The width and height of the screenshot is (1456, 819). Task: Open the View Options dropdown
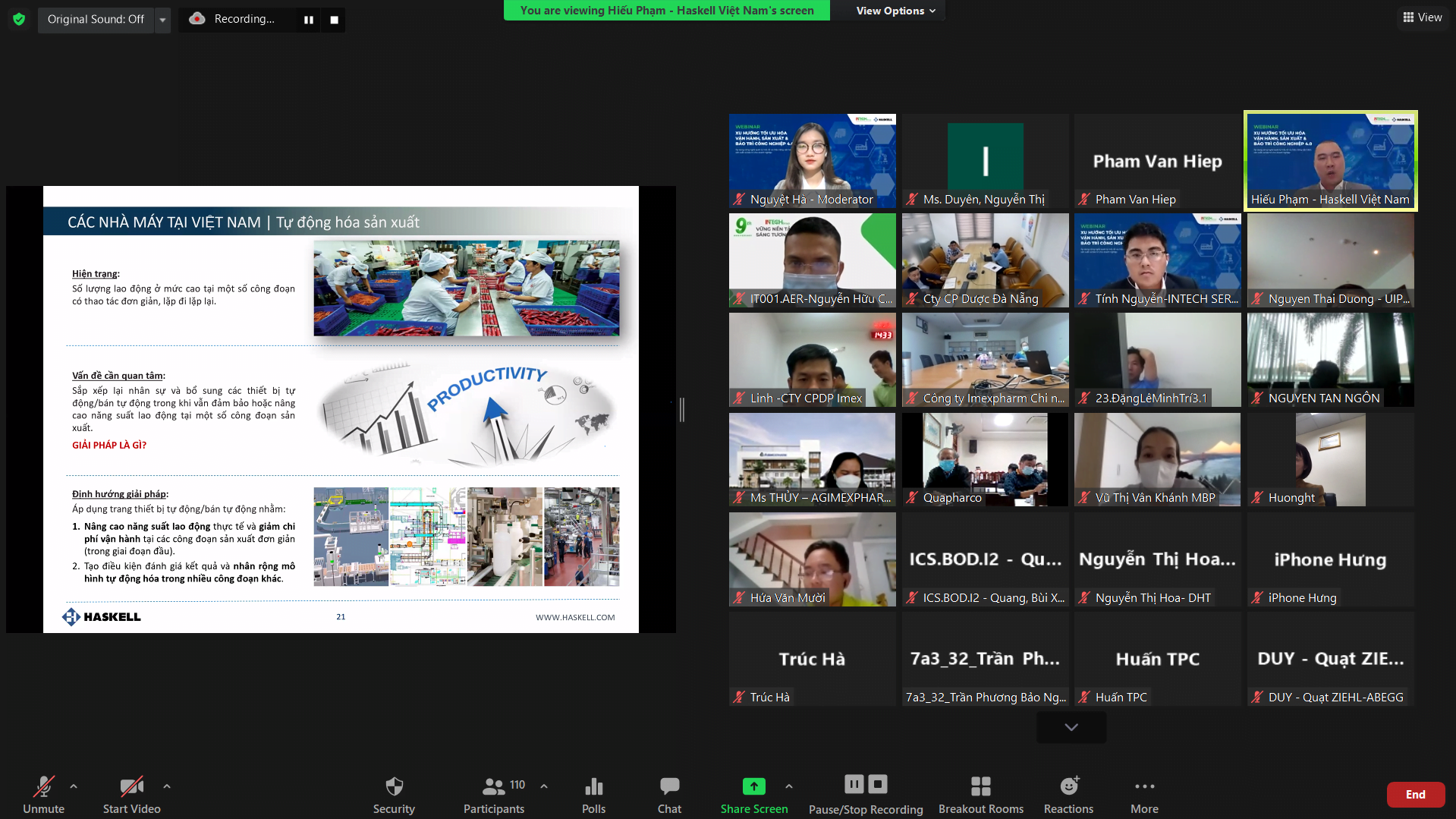tap(895, 11)
